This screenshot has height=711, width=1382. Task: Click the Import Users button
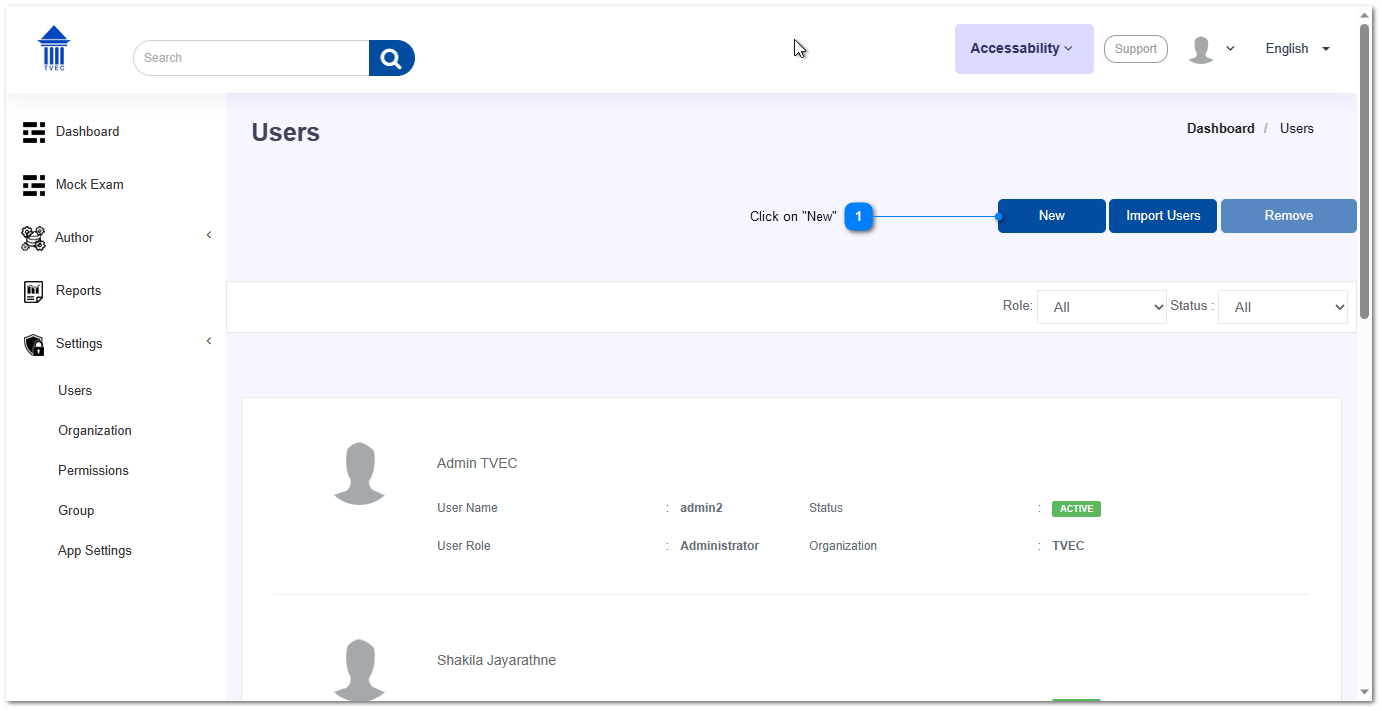[1162, 216]
